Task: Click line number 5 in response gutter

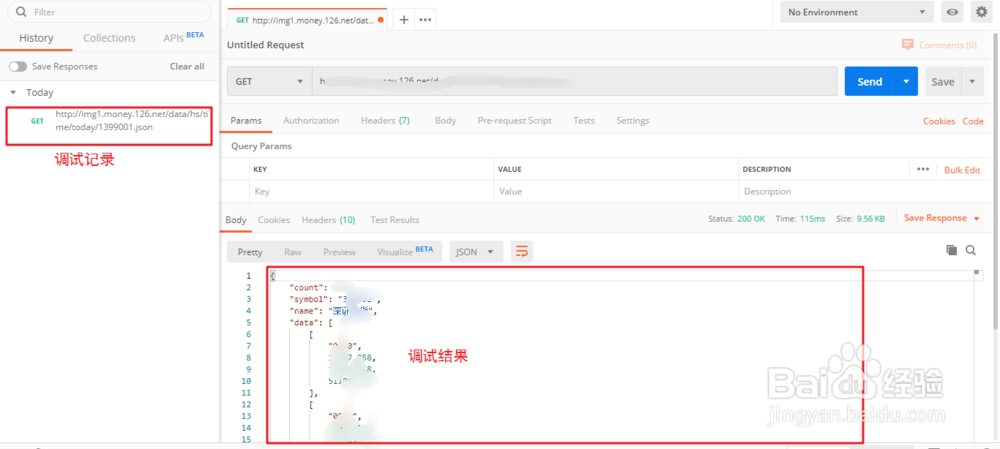Action: 249,322
